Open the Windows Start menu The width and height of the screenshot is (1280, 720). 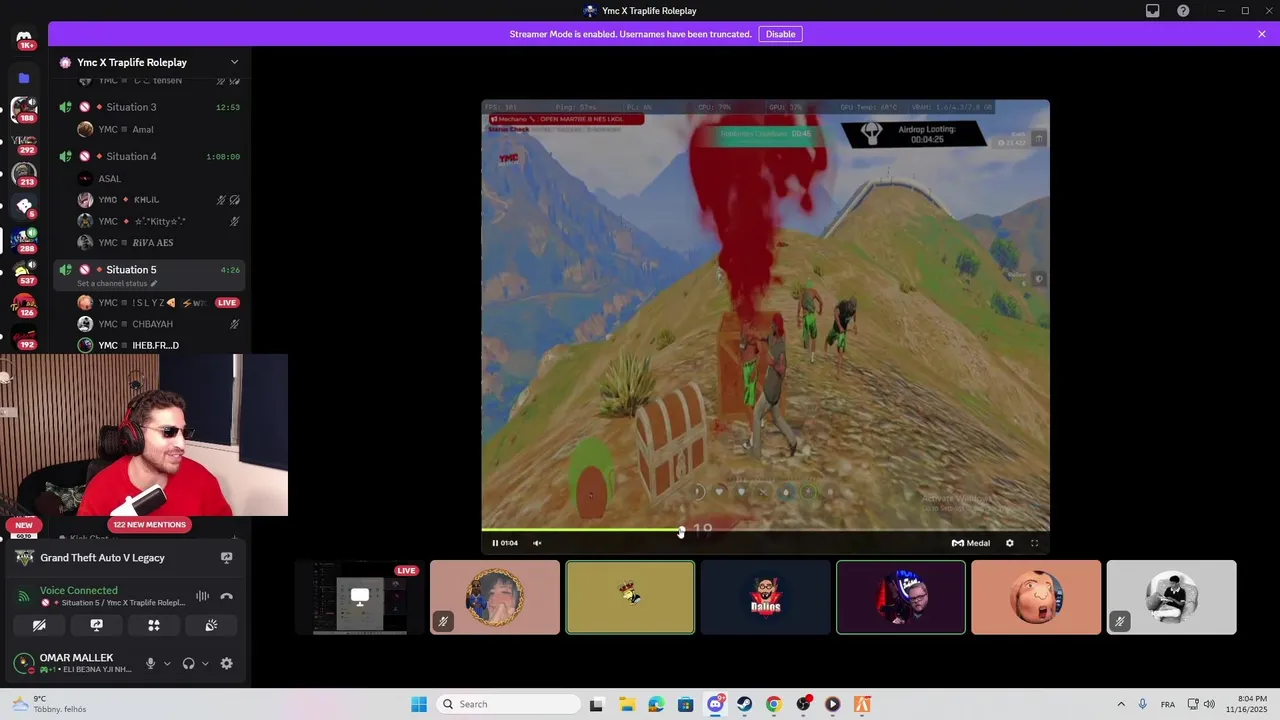419,704
